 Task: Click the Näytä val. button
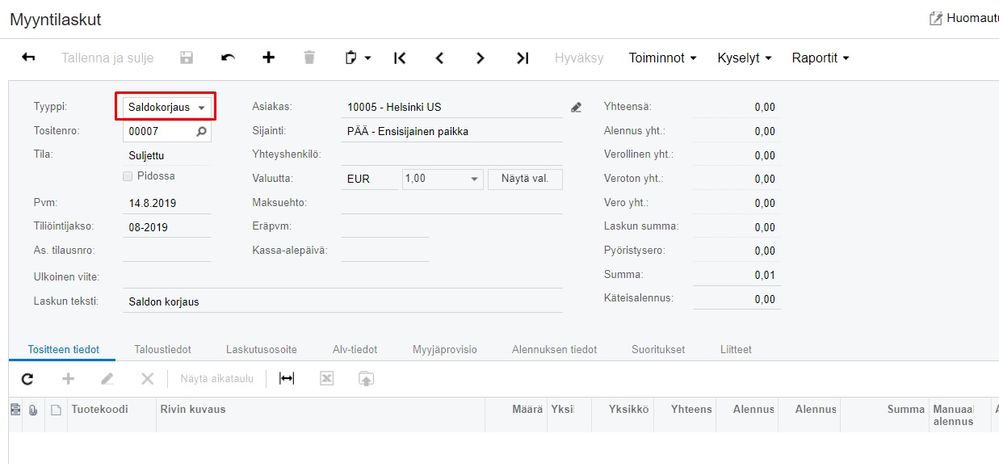525,180
